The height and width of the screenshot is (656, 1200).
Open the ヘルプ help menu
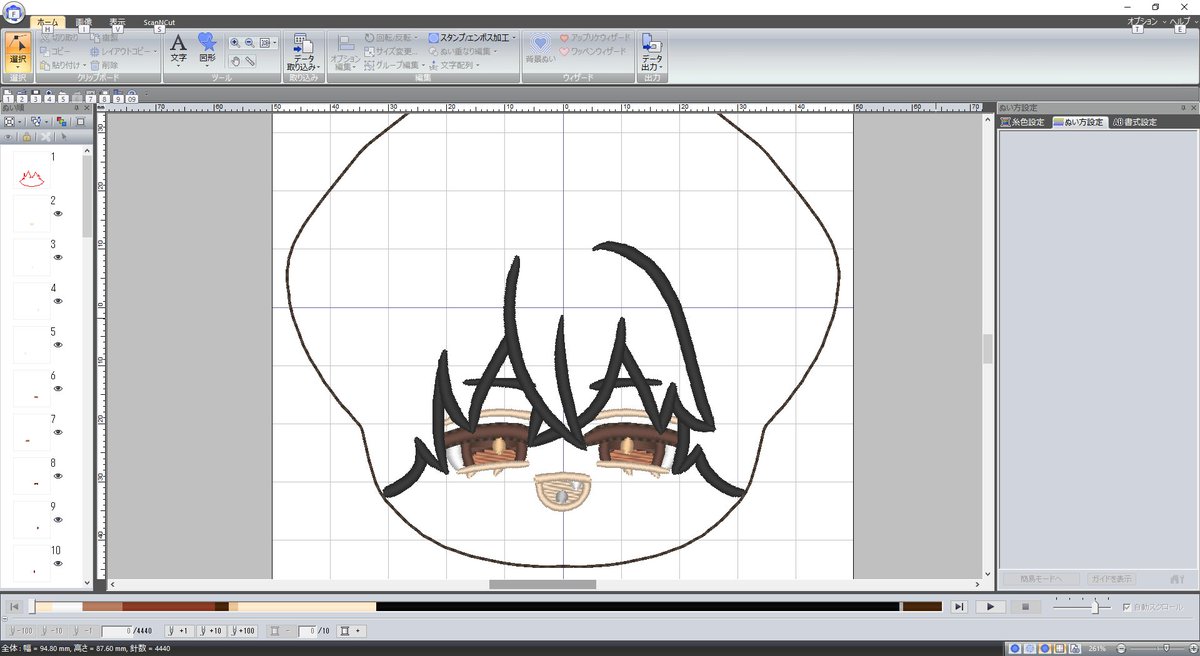(x=1182, y=21)
